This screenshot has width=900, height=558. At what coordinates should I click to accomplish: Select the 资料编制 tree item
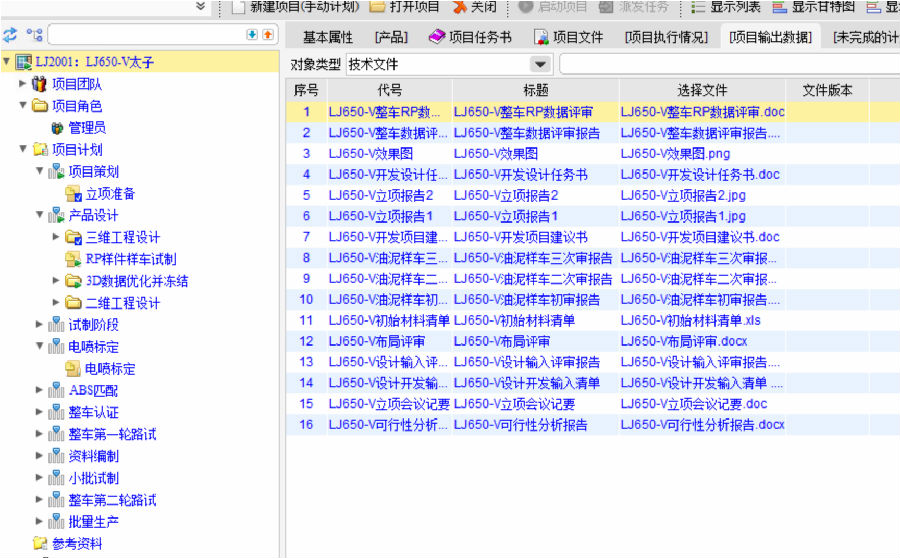point(94,456)
